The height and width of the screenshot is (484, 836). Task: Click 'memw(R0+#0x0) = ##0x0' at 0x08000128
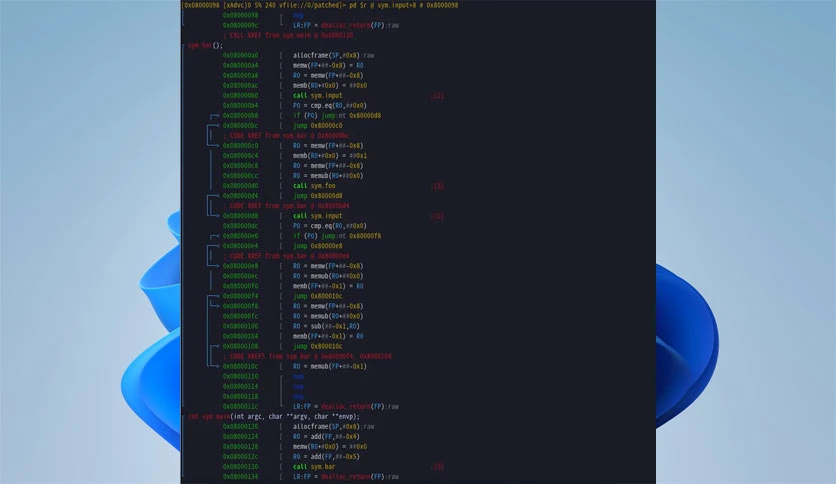(x=329, y=447)
